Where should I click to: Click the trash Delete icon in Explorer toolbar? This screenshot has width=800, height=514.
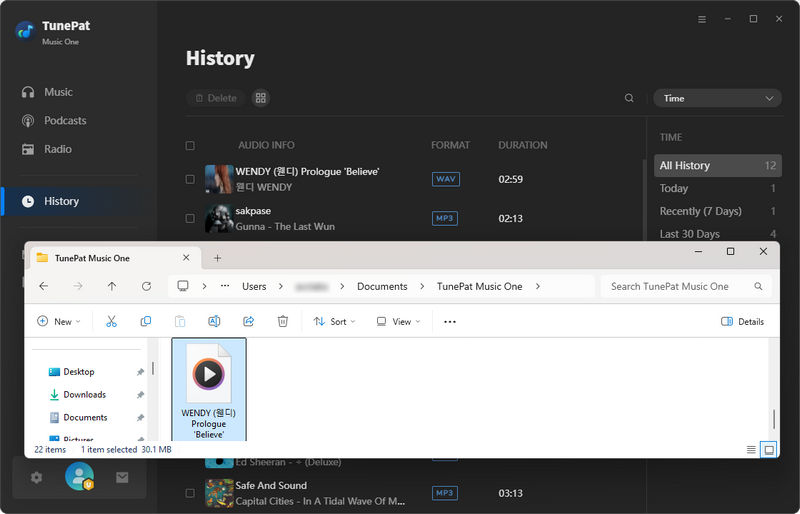[x=283, y=321]
